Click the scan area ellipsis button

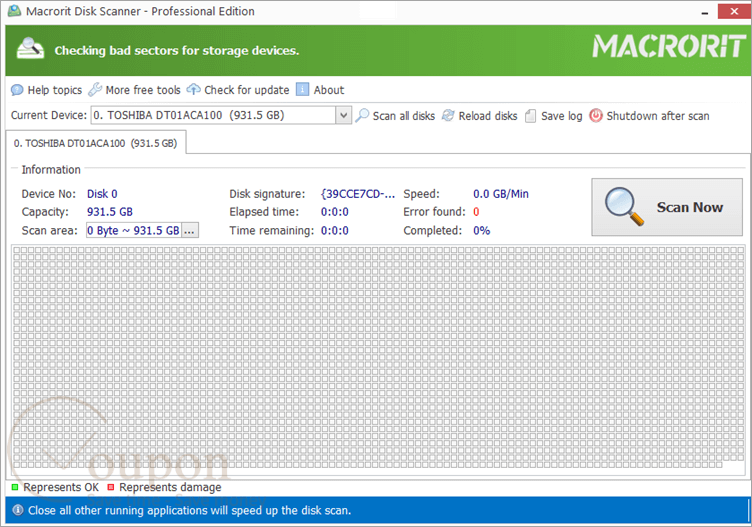(189, 231)
